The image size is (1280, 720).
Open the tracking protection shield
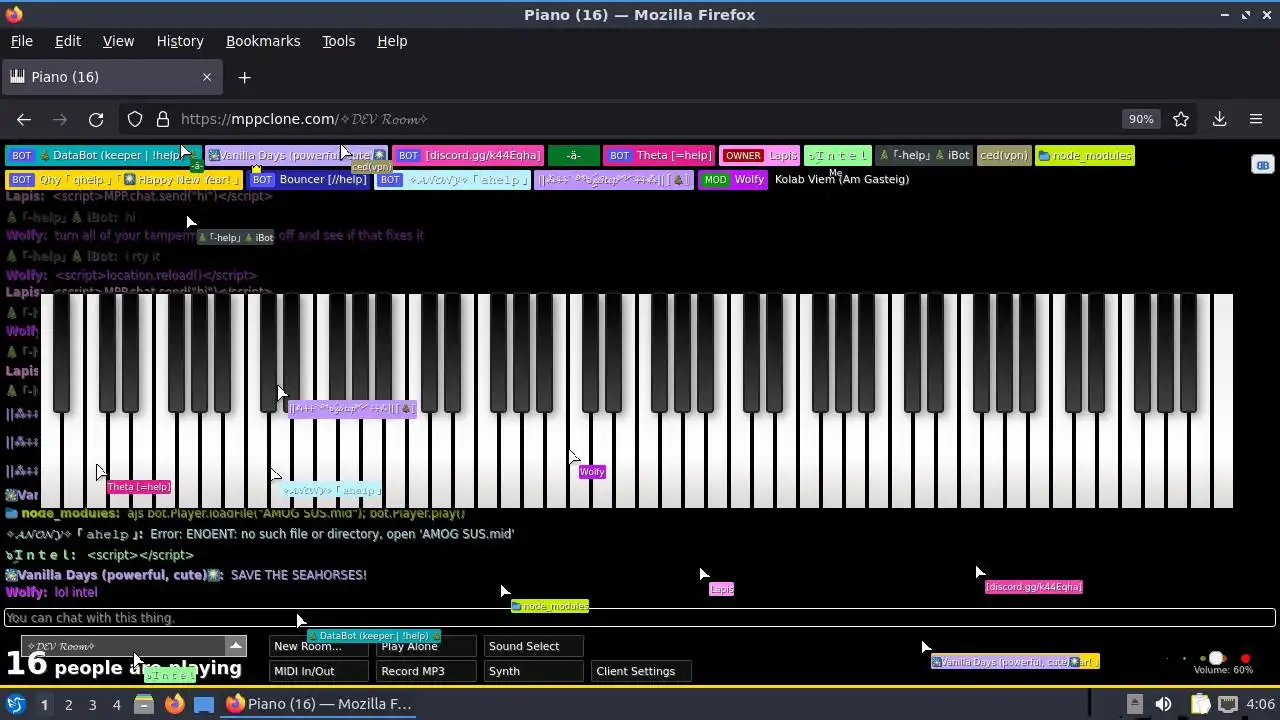pyautogui.click(x=135, y=119)
